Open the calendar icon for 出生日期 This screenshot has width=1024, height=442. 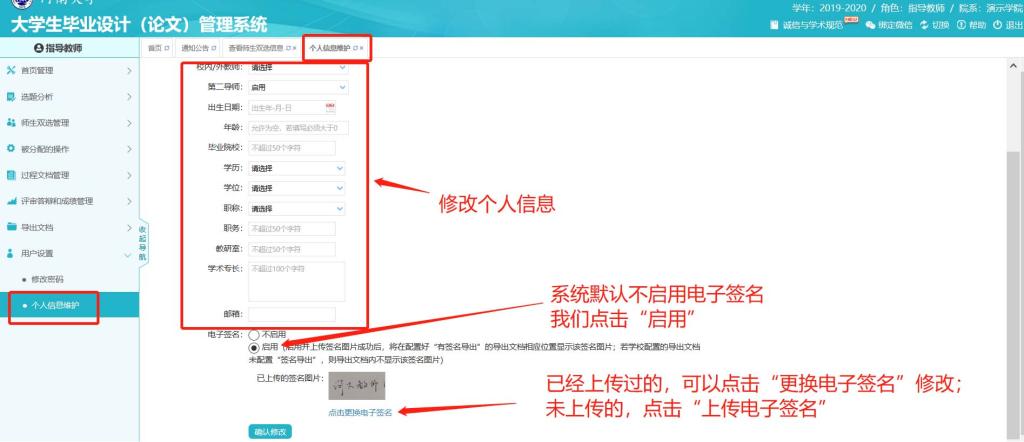click(330, 107)
